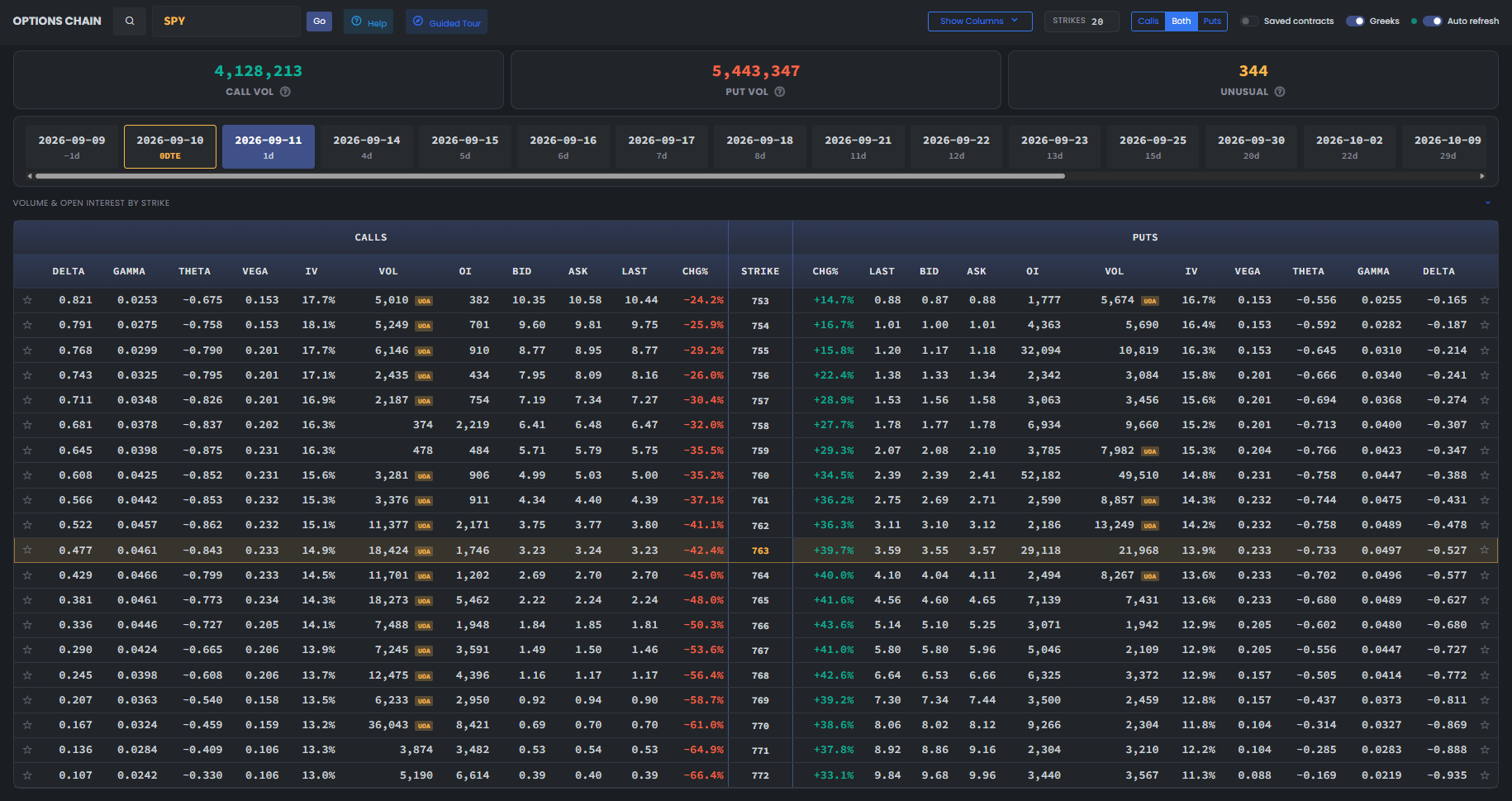The image size is (1512, 801).
Task: Star the 758 strike call contract
Action: pyautogui.click(x=27, y=425)
